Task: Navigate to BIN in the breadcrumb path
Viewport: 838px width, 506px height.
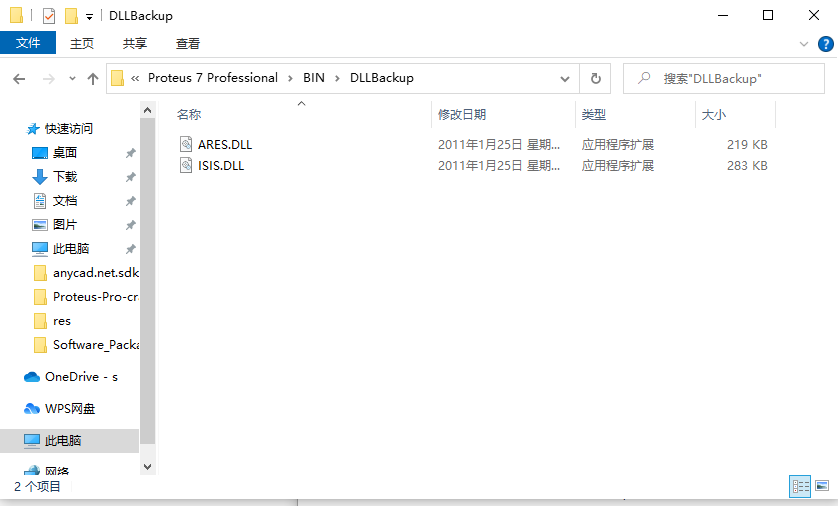Action: (x=314, y=78)
